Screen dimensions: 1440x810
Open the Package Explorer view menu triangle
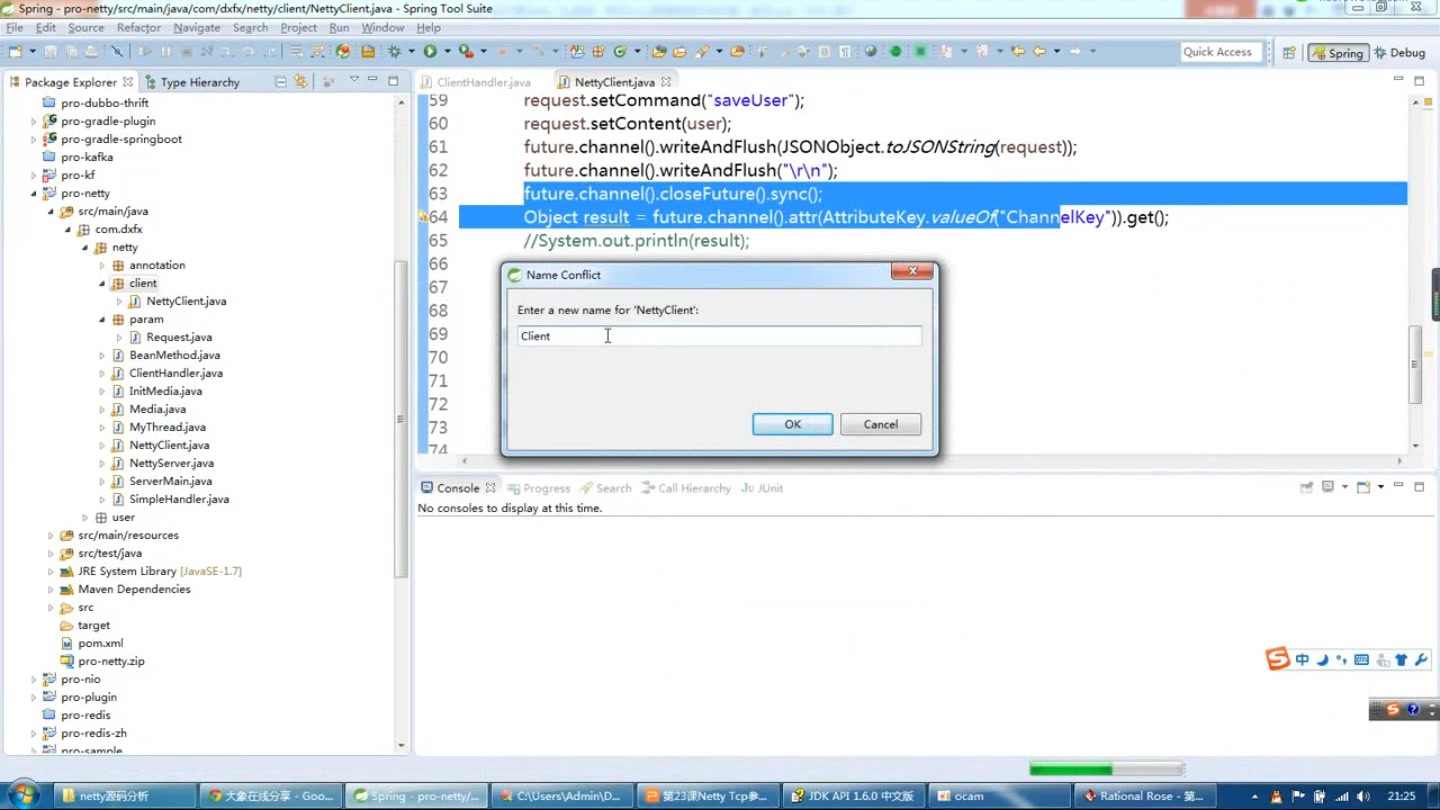pos(354,80)
